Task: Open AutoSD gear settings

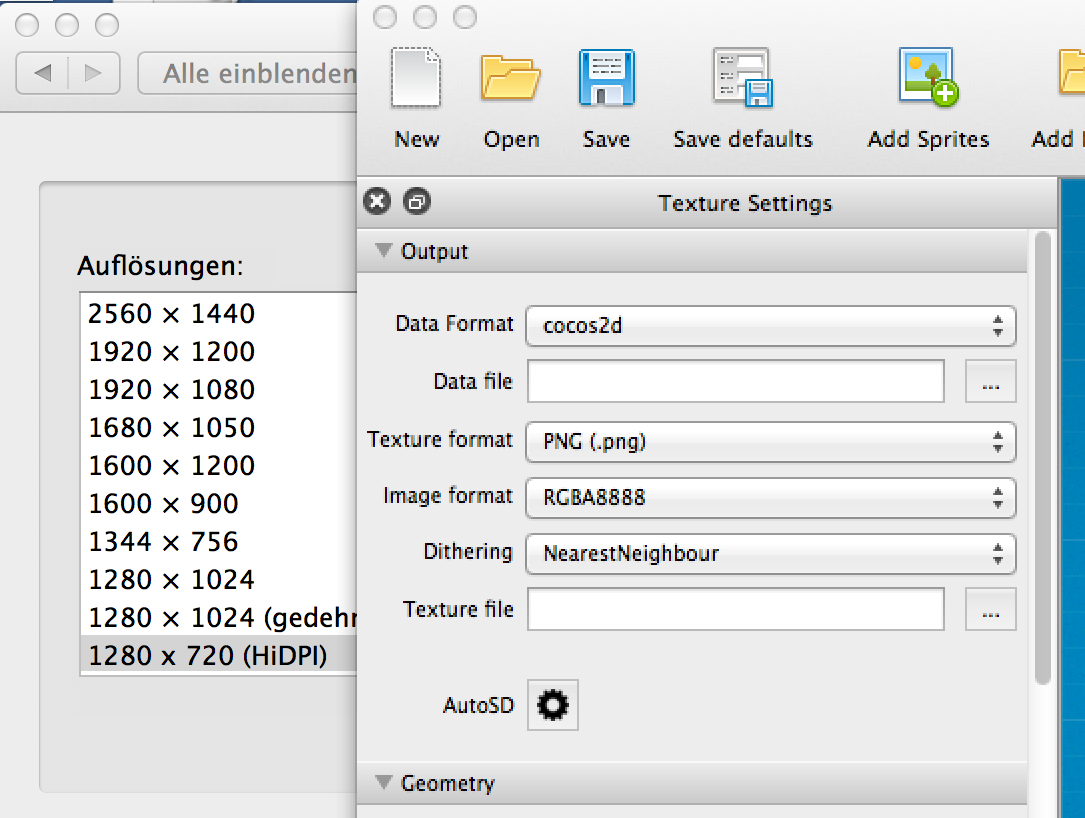Action: [x=552, y=706]
